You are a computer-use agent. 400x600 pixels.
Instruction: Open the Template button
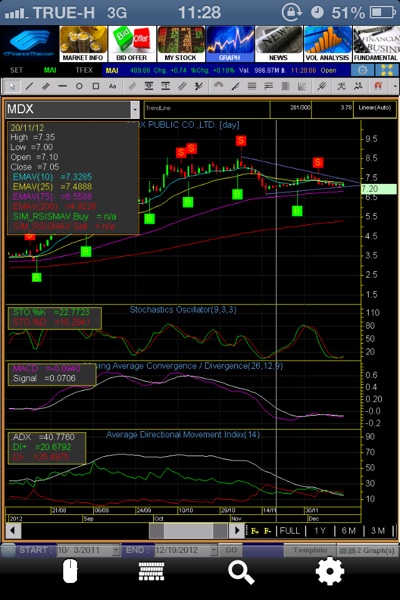pos(310,550)
